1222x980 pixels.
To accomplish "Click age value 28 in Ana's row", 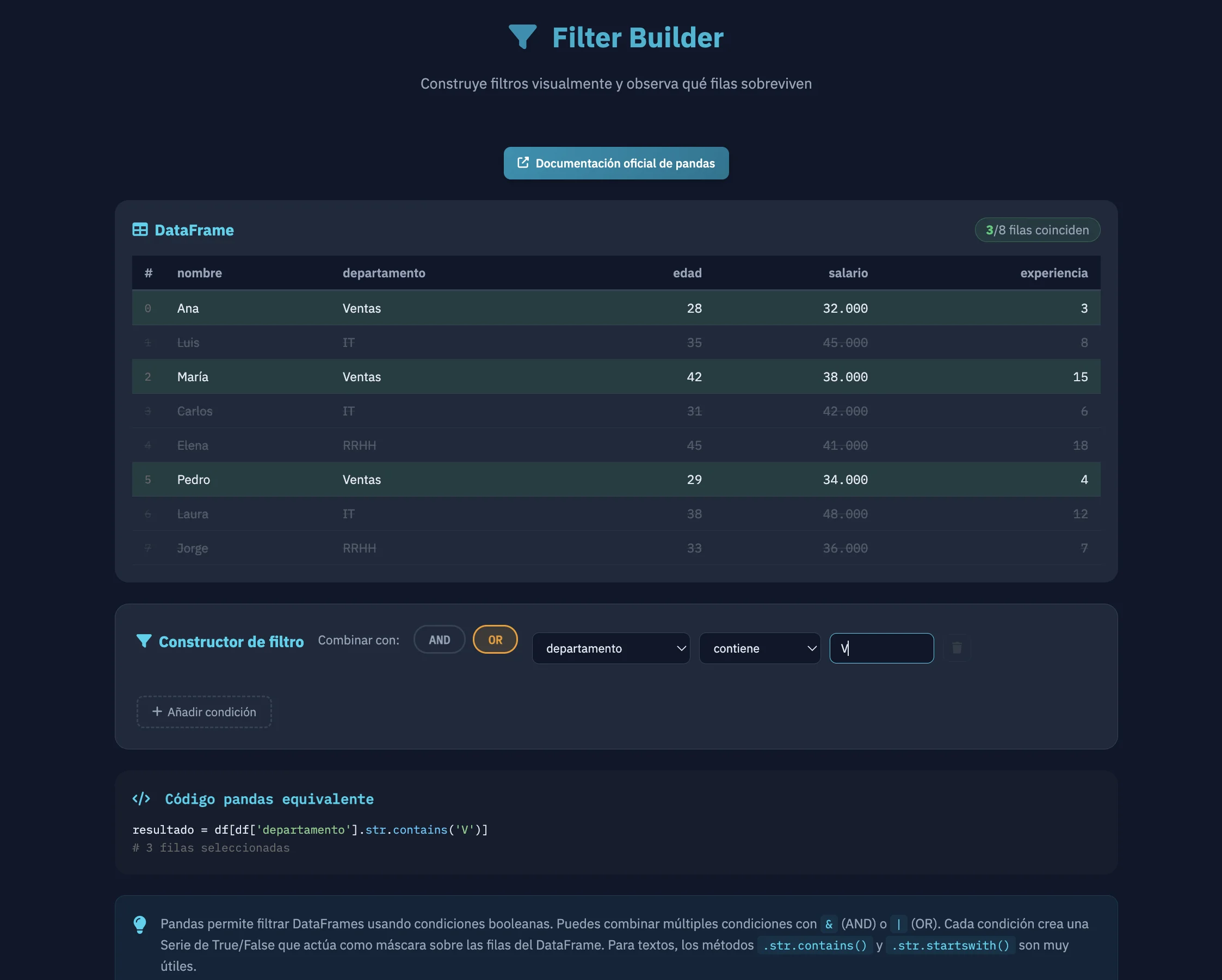I will click(x=694, y=308).
